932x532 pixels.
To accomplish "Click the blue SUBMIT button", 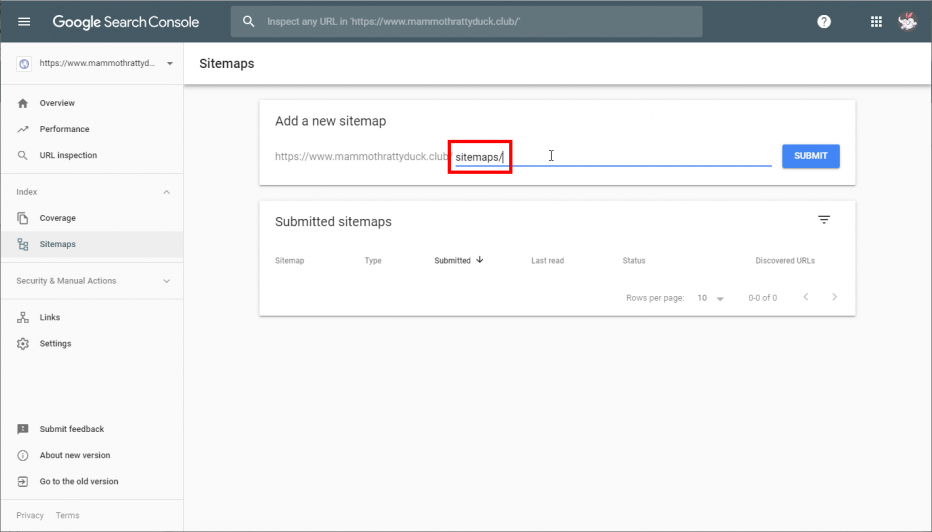I will [x=811, y=156].
